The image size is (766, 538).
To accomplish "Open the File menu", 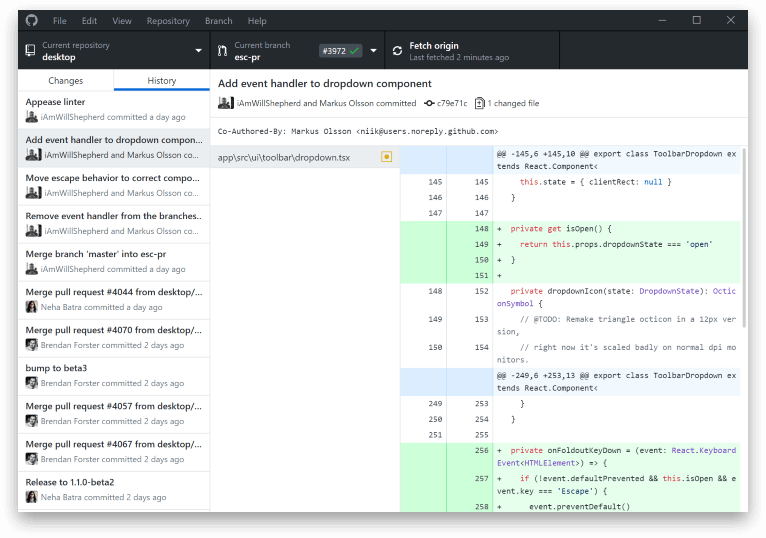I will pyautogui.click(x=60, y=21).
